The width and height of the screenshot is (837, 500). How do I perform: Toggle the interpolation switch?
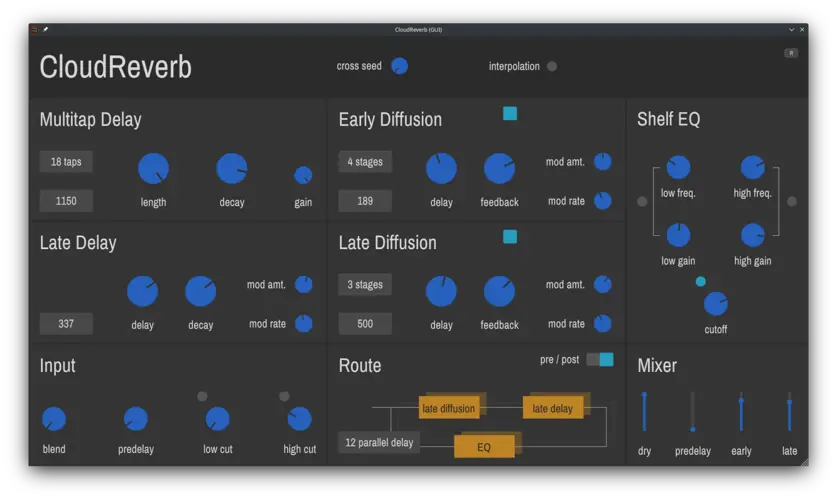552,67
